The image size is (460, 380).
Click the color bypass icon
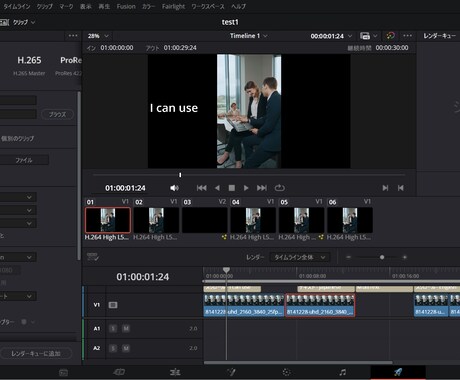point(390,36)
